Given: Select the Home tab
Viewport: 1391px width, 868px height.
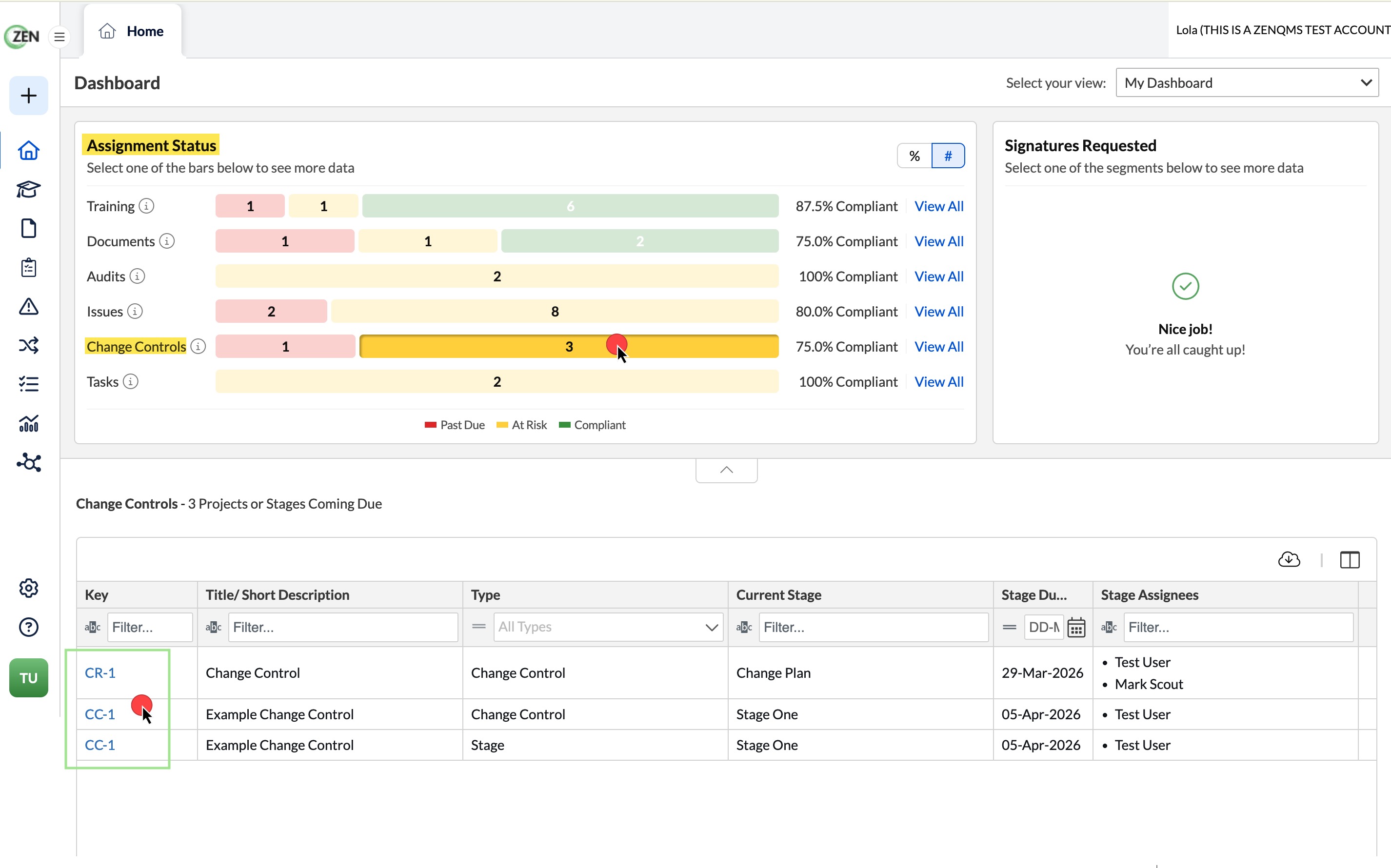Looking at the screenshot, I should [x=132, y=31].
